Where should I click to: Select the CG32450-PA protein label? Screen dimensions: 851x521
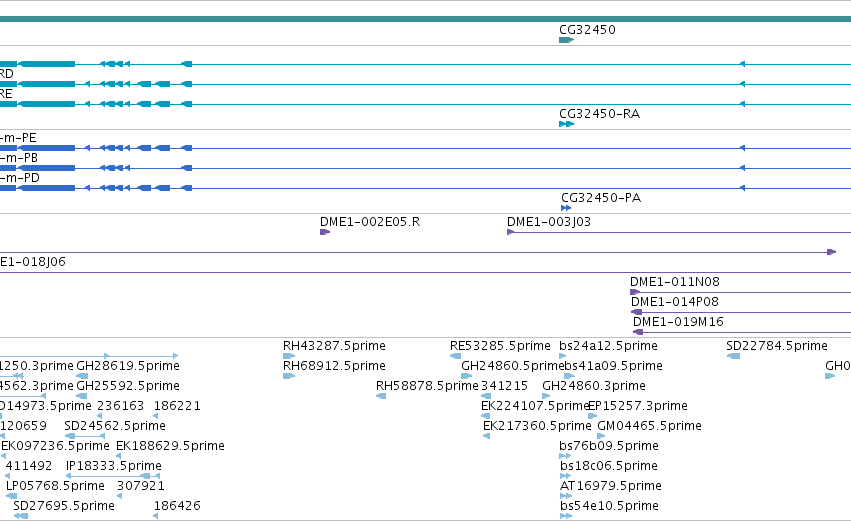pos(601,198)
